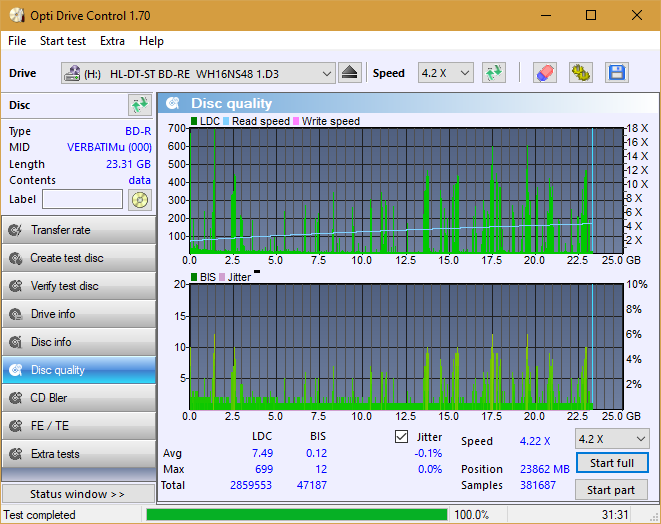Click the LDC chart area
Screen dimensions: 661x524
tap(406, 191)
